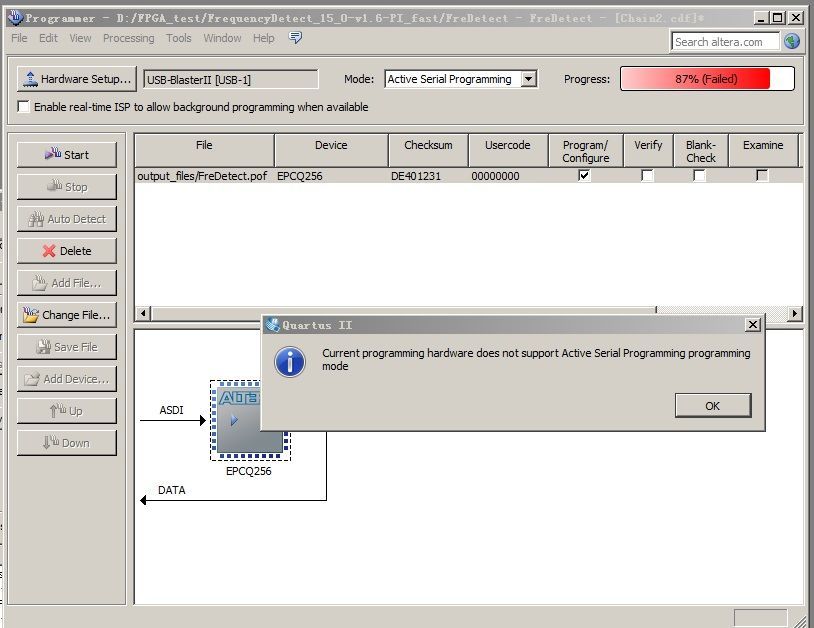Enable Verify checkbox for FreDetect.pof
Image resolution: width=814 pixels, height=628 pixels.
pos(647,175)
